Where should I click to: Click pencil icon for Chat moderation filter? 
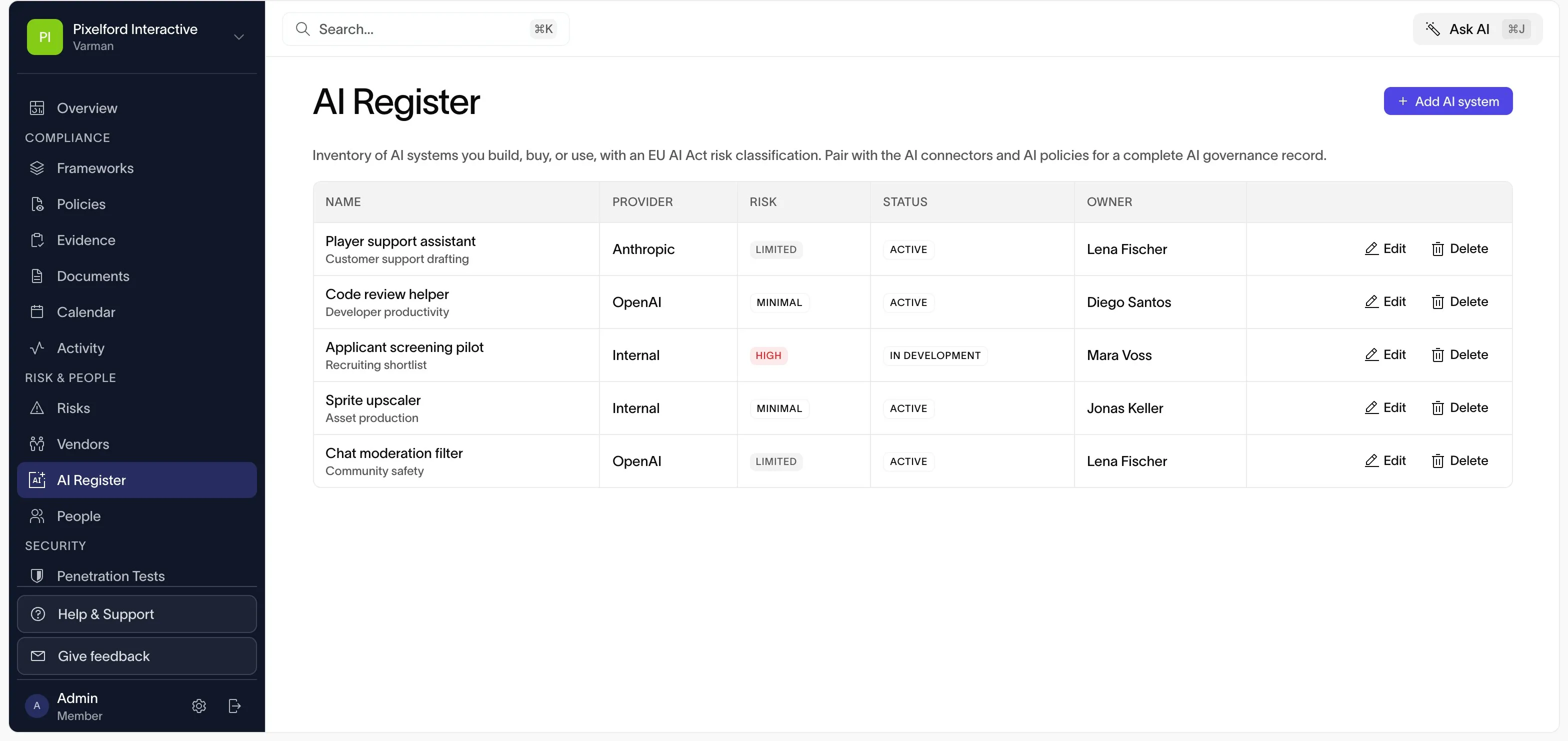click(x=1371, y=460)
